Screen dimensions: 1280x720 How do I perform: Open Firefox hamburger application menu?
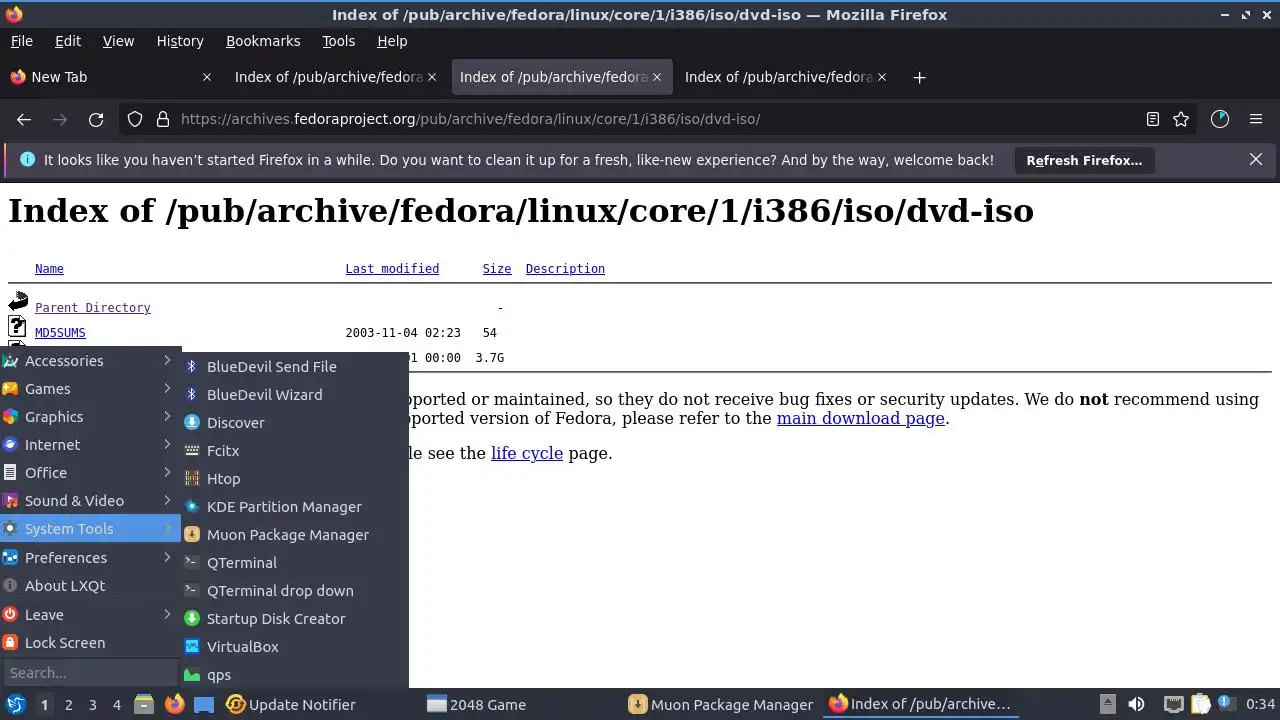coord(1256,119)
